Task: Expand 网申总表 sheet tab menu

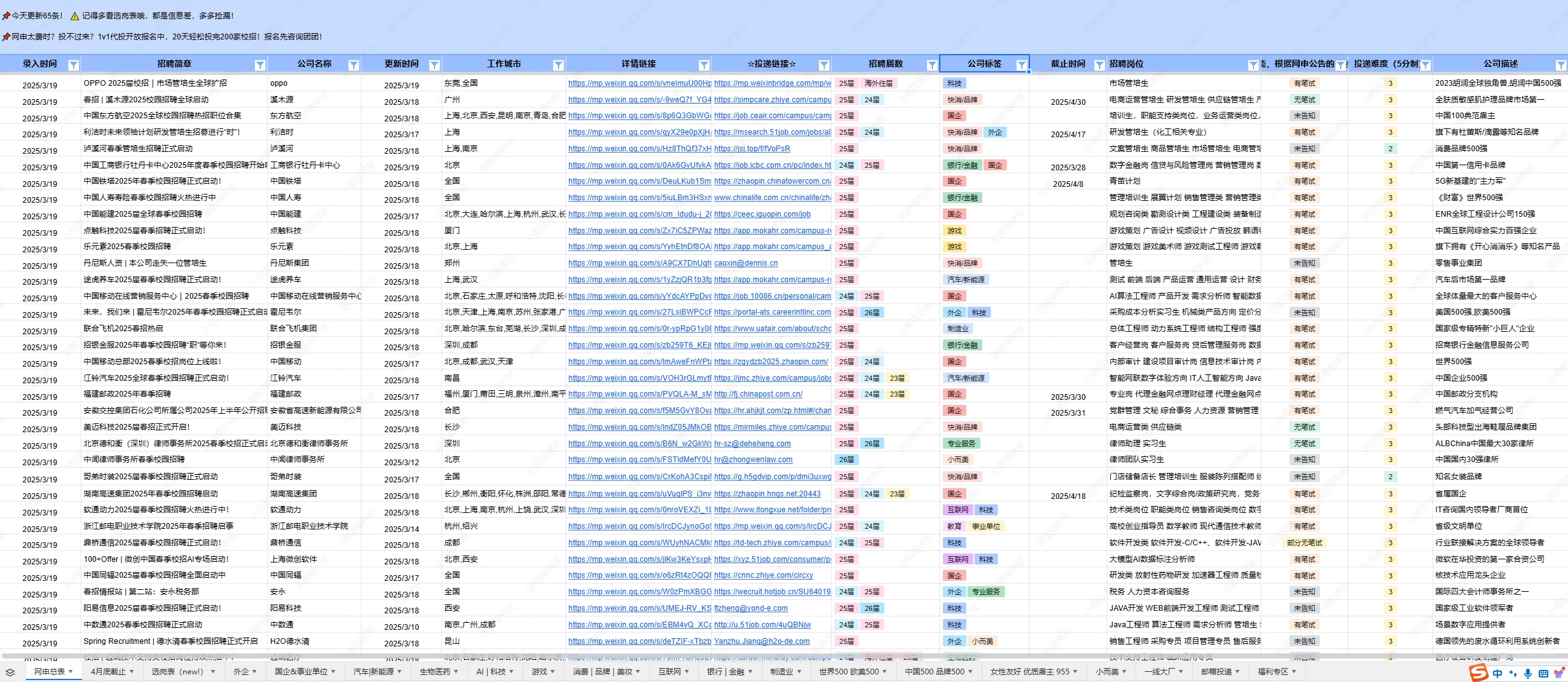Action: point(71,672)
